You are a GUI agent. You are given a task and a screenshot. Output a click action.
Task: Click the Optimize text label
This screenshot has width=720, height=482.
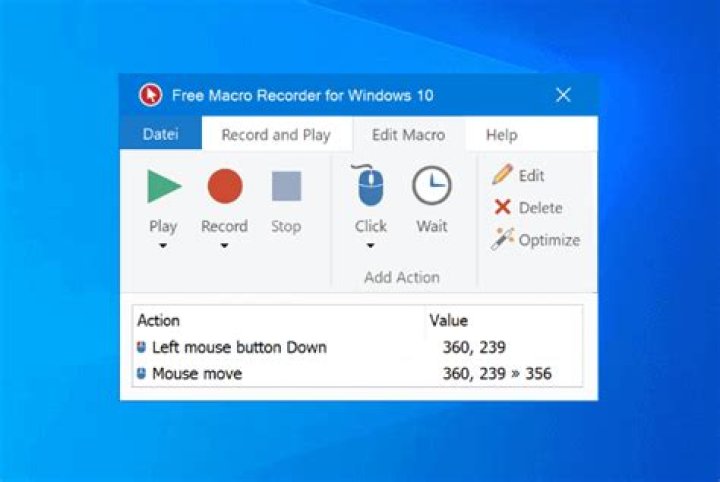549,240
